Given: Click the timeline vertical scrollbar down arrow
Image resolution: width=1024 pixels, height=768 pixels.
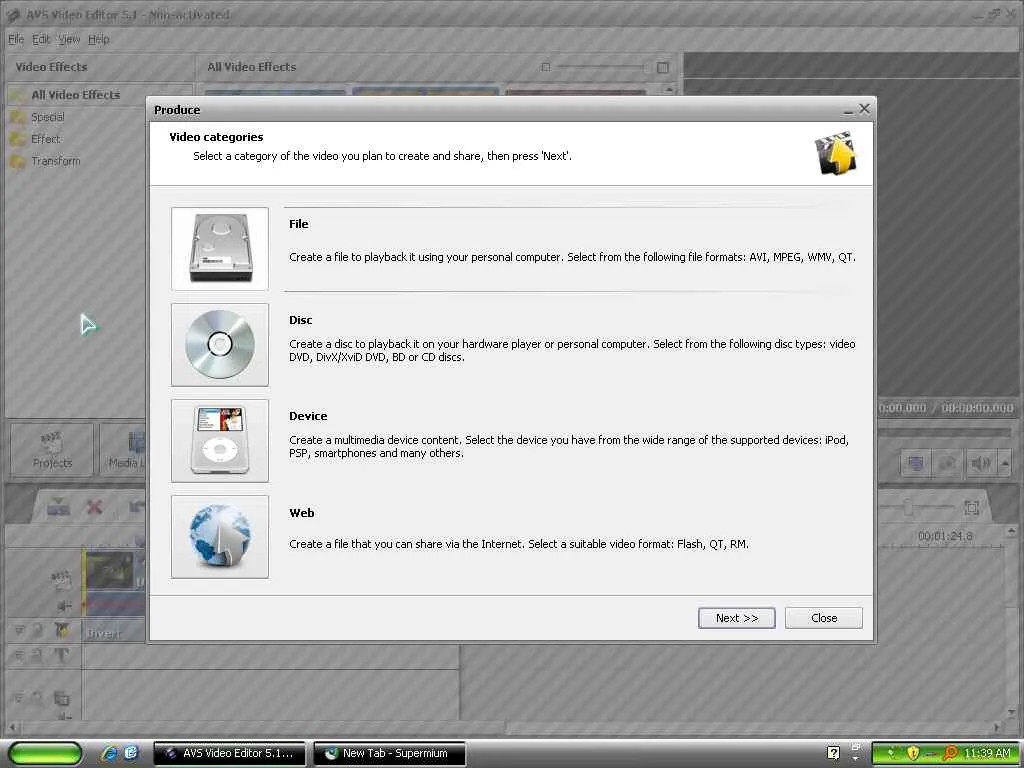Looking at the screenshot, I should point(1014,712).
